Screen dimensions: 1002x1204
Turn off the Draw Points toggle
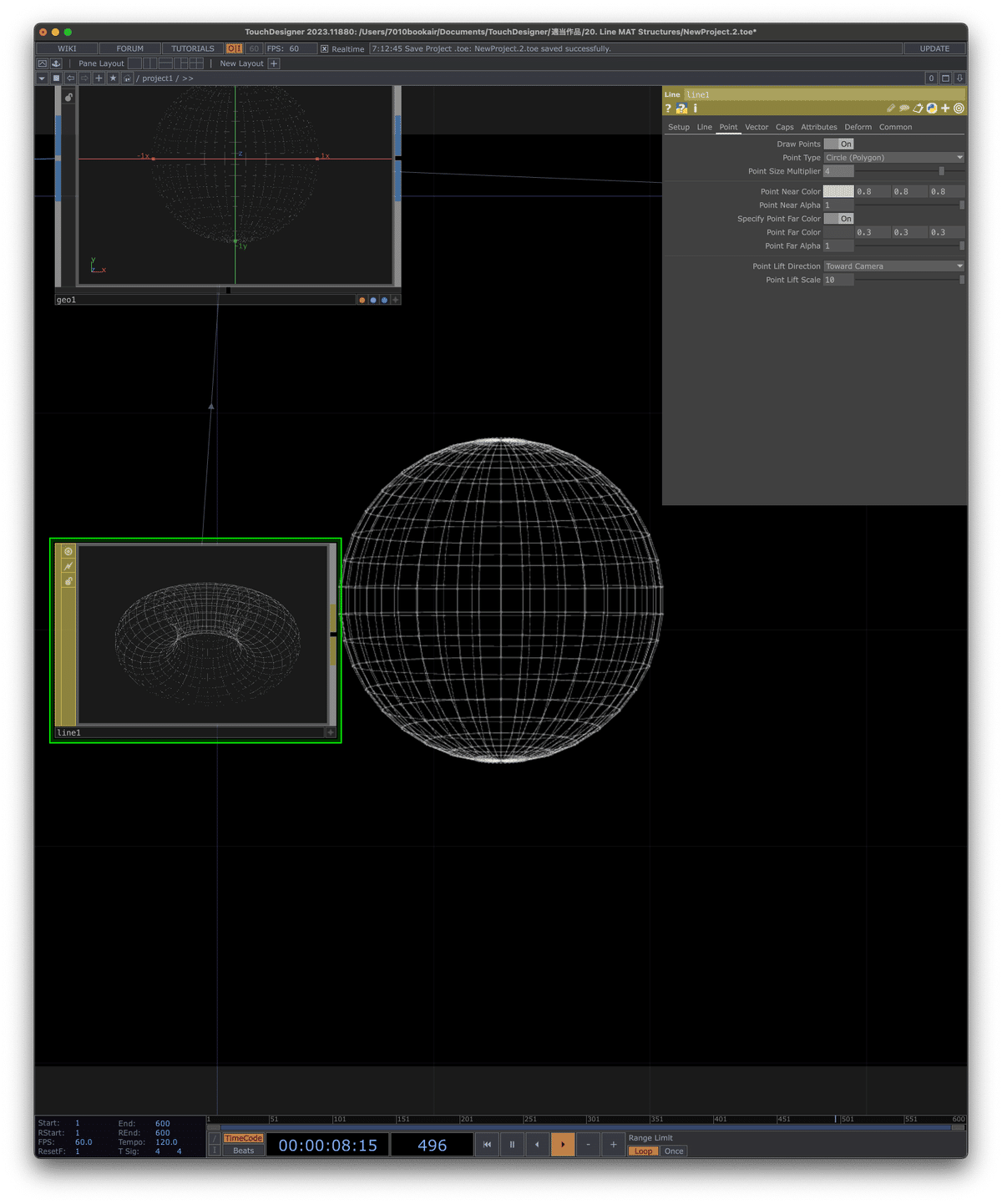pyautogui.click(x=838, y=144)
